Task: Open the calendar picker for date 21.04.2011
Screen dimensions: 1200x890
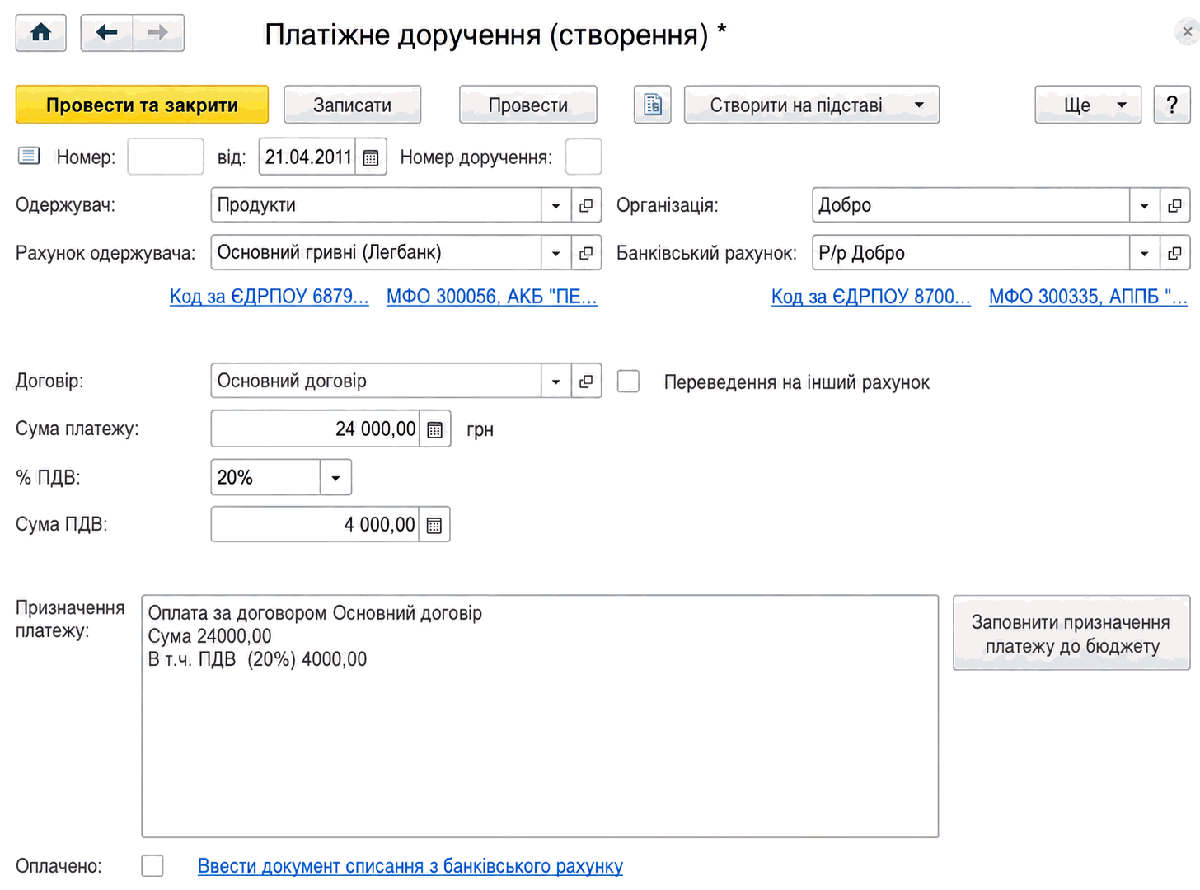Action: point(371,157)
